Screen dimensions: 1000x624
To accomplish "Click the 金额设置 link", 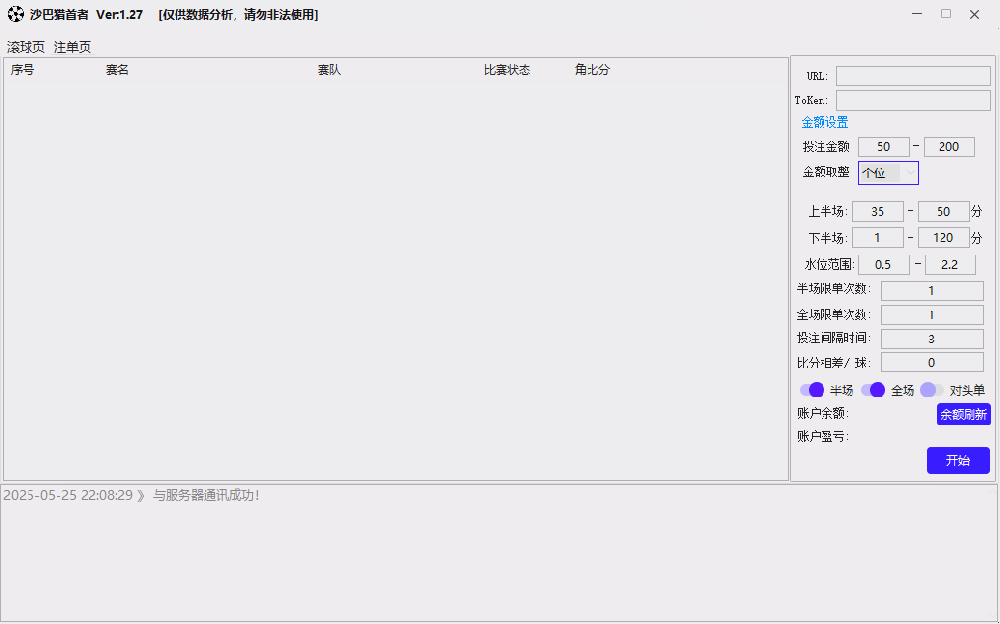I will coord(825,123).
